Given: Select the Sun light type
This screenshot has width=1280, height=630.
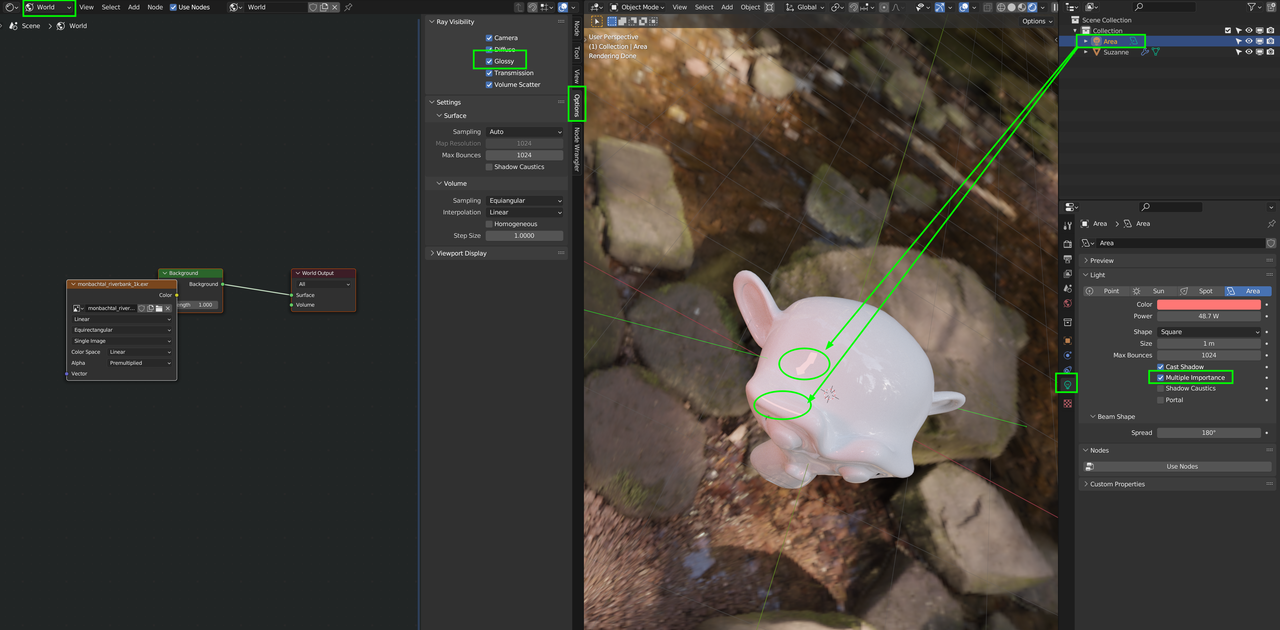Looking at the screenshot, I should pyautogui.click(x=1152, y=291).
